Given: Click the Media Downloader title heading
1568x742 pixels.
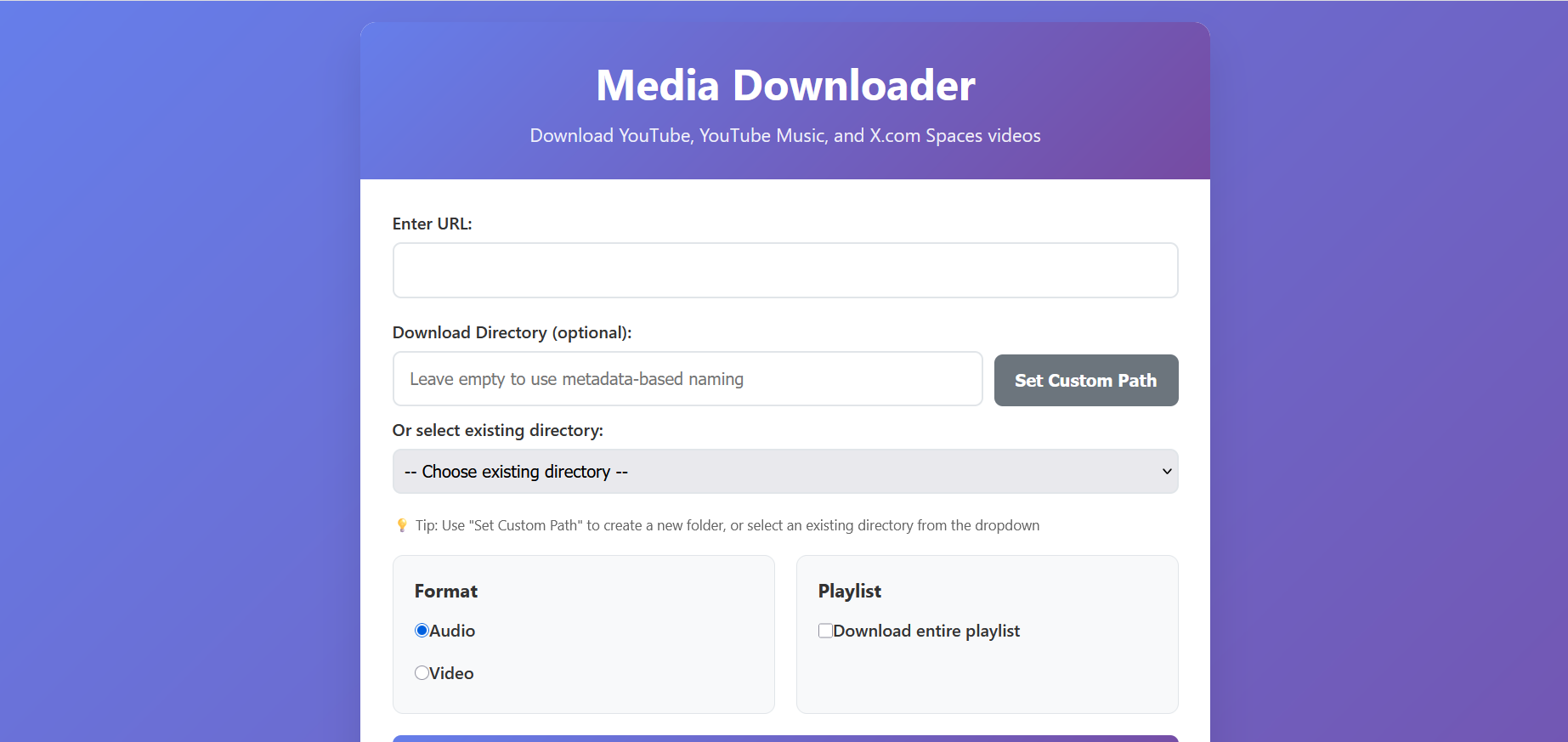Looking at the screenshot, I should click(785, 86).
